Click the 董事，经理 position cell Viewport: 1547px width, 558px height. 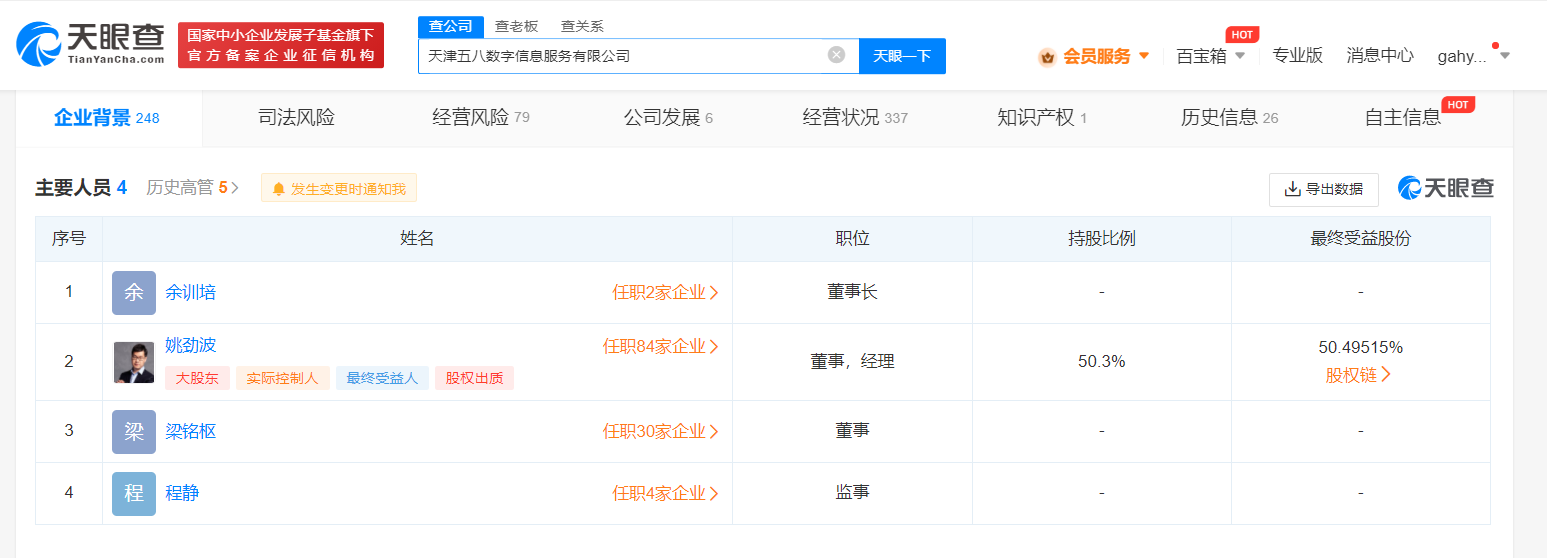[852, 362]
